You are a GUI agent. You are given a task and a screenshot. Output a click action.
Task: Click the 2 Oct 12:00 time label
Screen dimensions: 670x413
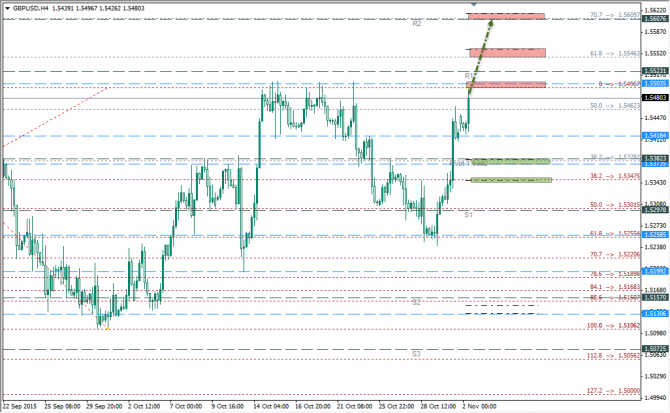click(144, 406)
